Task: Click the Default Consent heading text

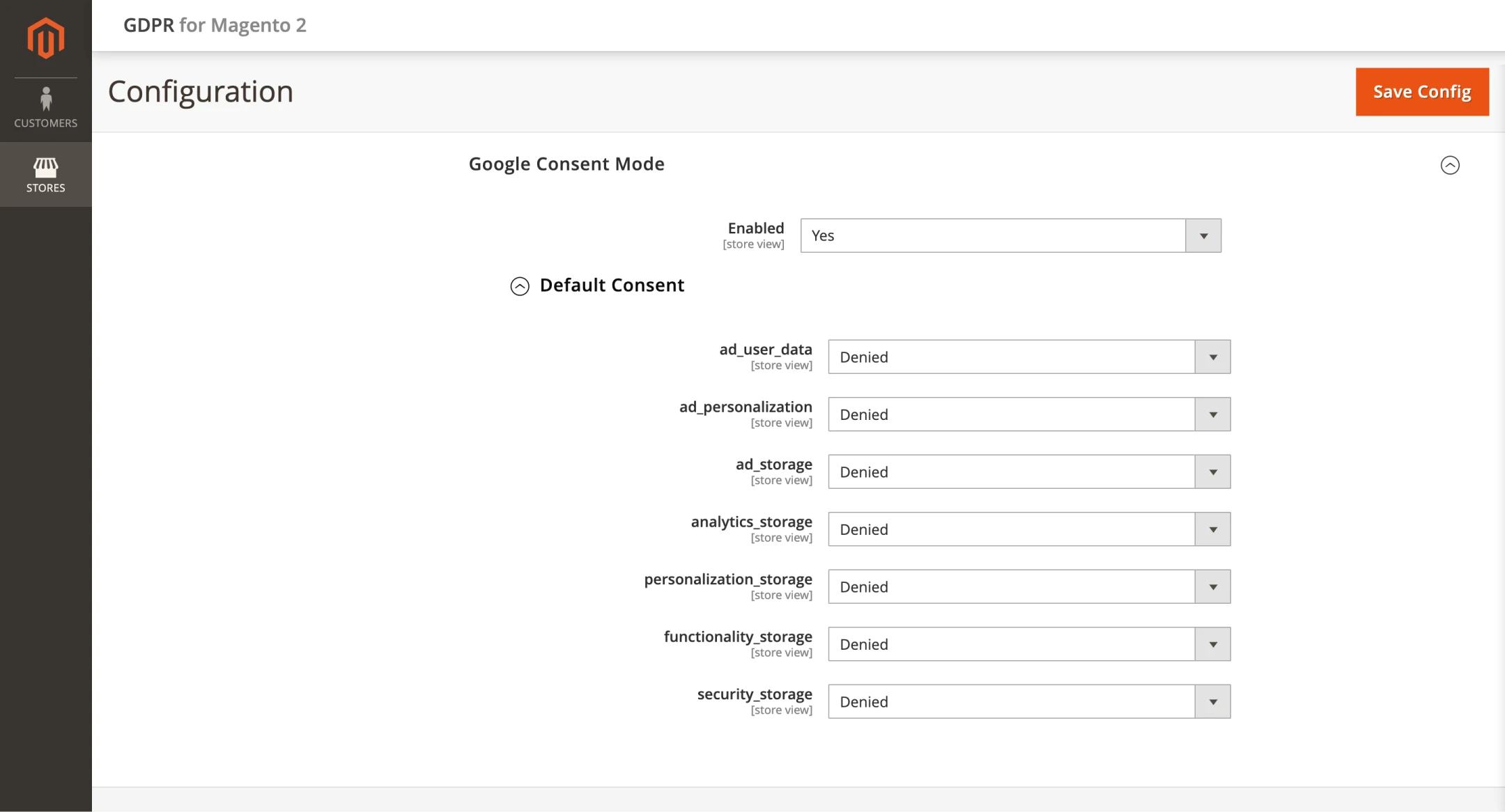Action: pos(612,286)
